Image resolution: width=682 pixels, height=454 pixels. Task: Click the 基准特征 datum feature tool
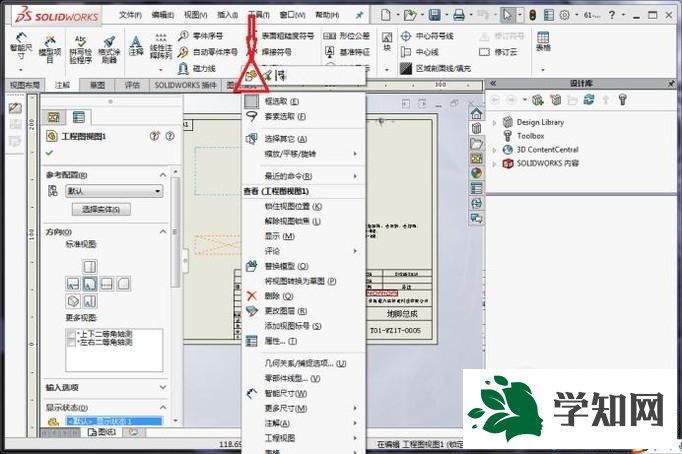coord(348,52)
